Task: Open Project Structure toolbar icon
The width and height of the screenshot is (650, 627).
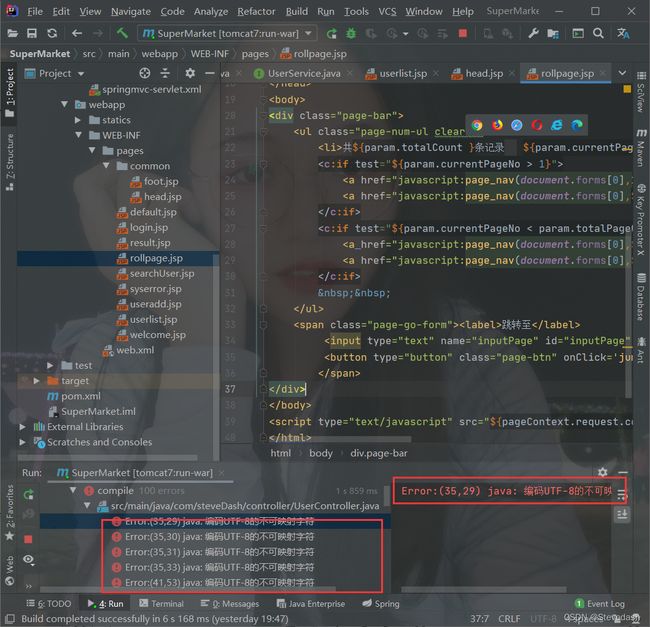Action: (553, 33)
